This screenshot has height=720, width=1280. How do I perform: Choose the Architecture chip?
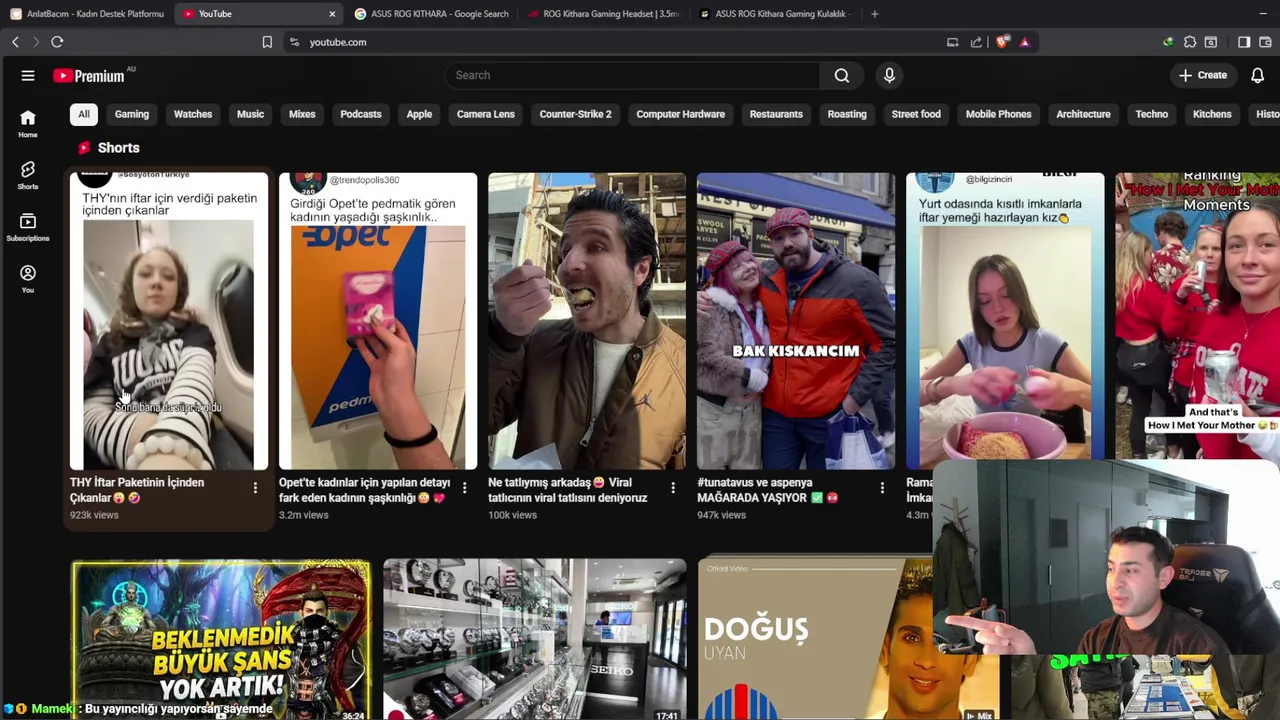pyautogui.click(x=1083, y=114)
